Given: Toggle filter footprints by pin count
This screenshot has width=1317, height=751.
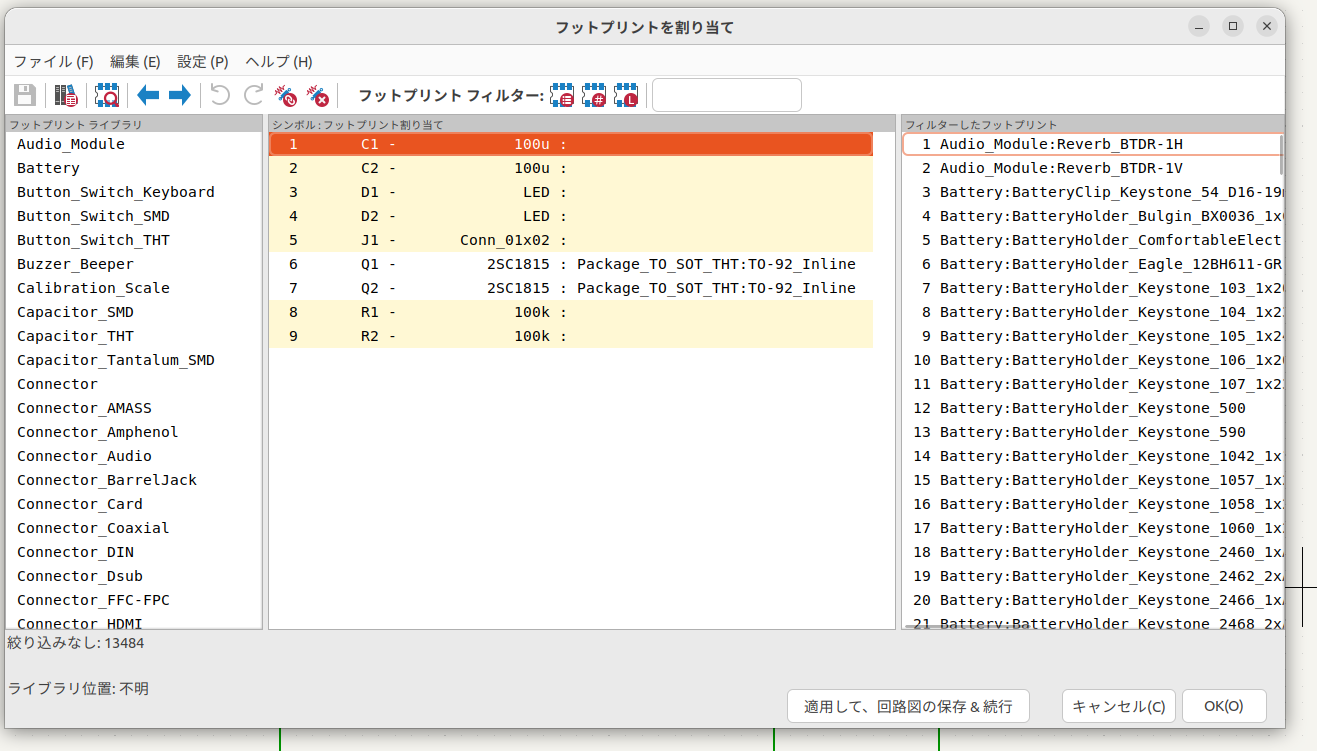Looking at the screenshot, I should pyautogui.click(x=594, y=96).
